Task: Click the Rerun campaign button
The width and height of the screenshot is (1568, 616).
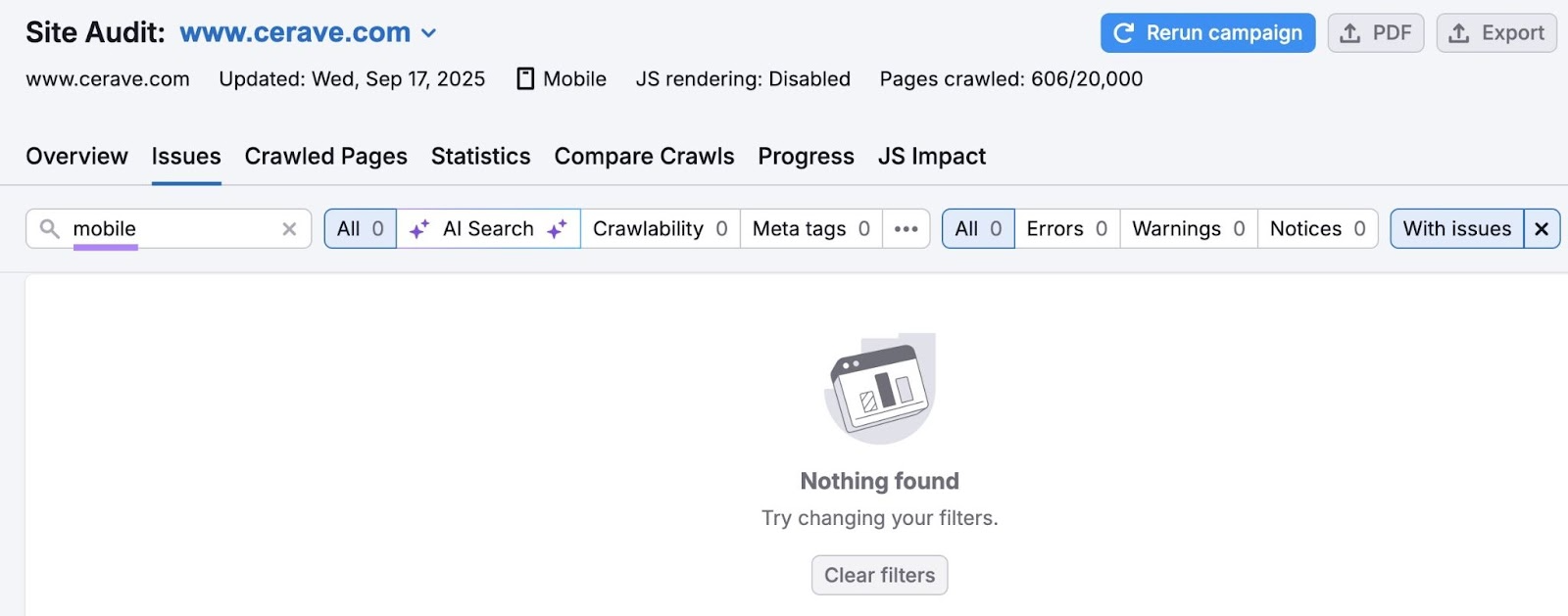Action: pos(1207,32)
